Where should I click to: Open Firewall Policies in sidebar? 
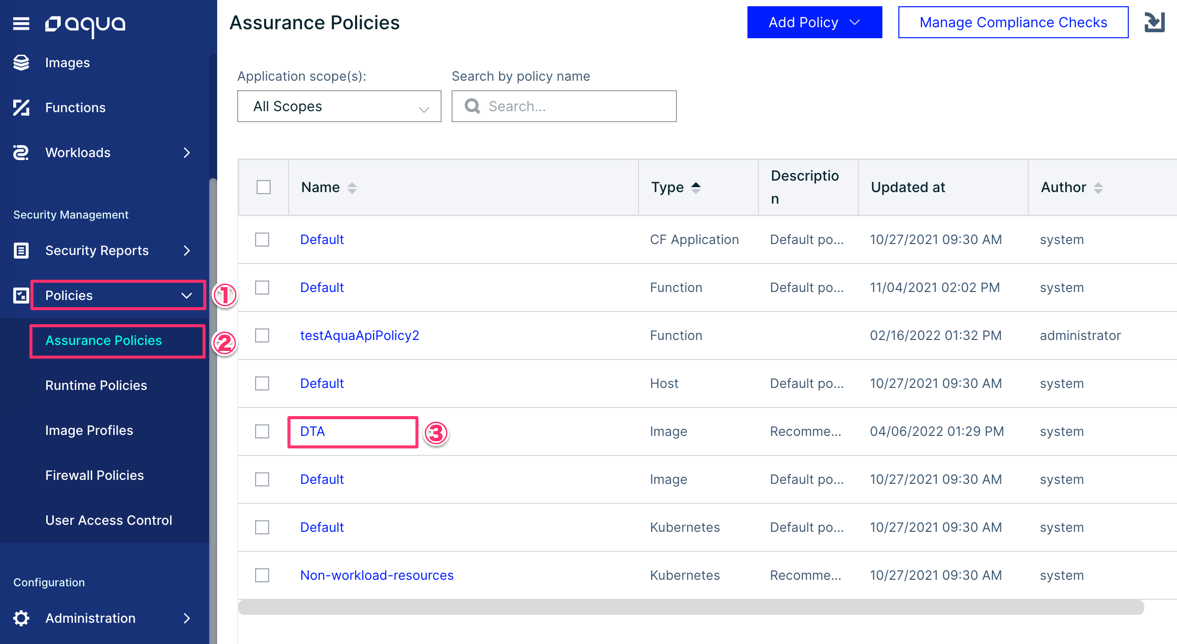94,476
